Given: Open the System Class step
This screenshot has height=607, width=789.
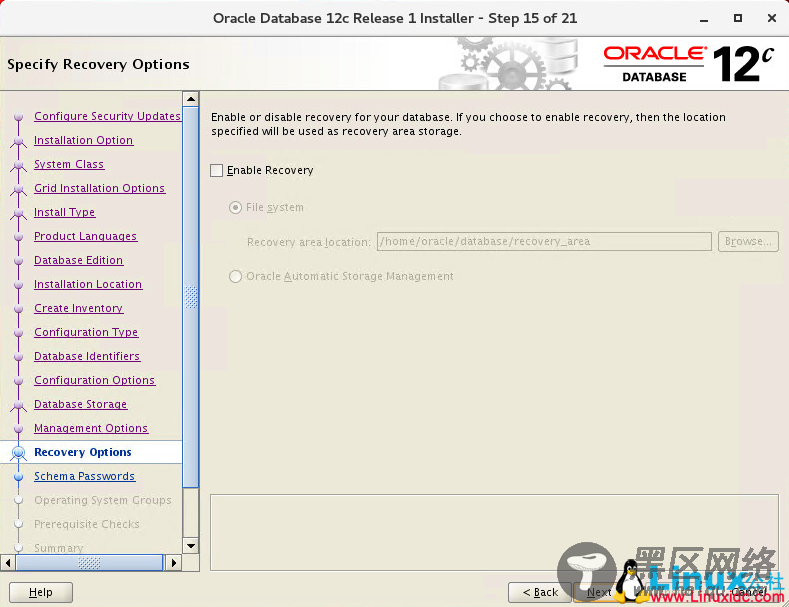Looking at the screenshot, I should pyautogui.click(x=69, y=164).
